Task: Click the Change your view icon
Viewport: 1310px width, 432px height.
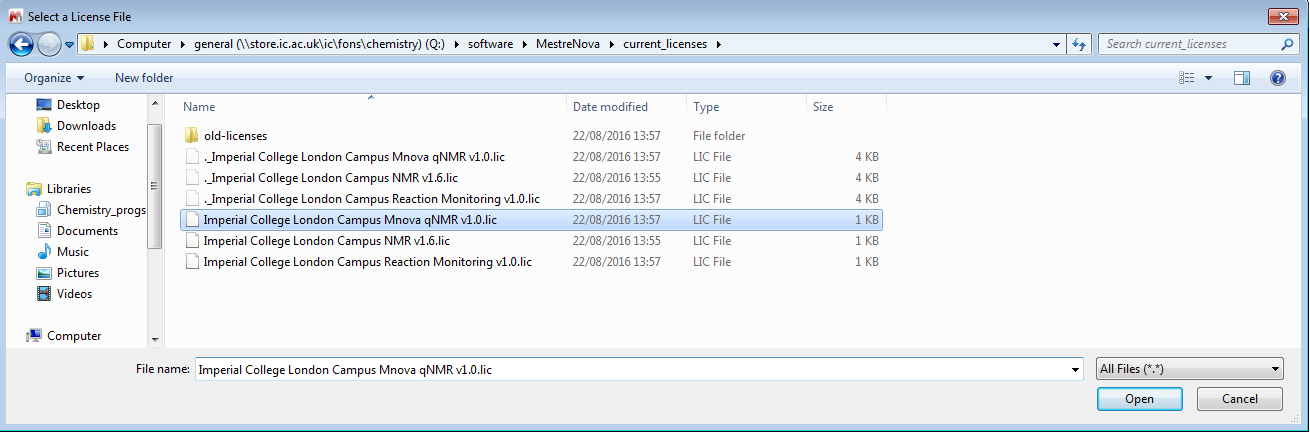Action: [x=1187, y=78]
